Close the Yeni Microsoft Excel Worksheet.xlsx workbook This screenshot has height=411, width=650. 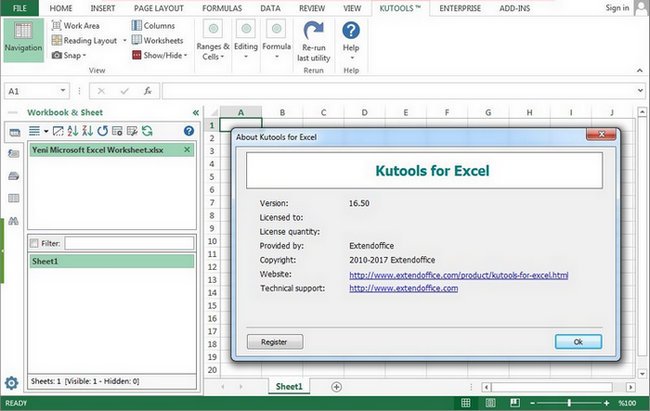187,150
